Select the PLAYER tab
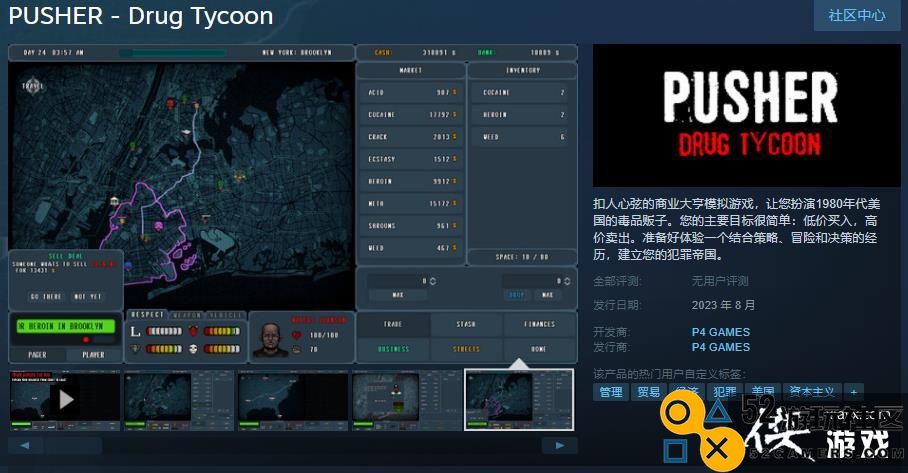 (93, 355)
